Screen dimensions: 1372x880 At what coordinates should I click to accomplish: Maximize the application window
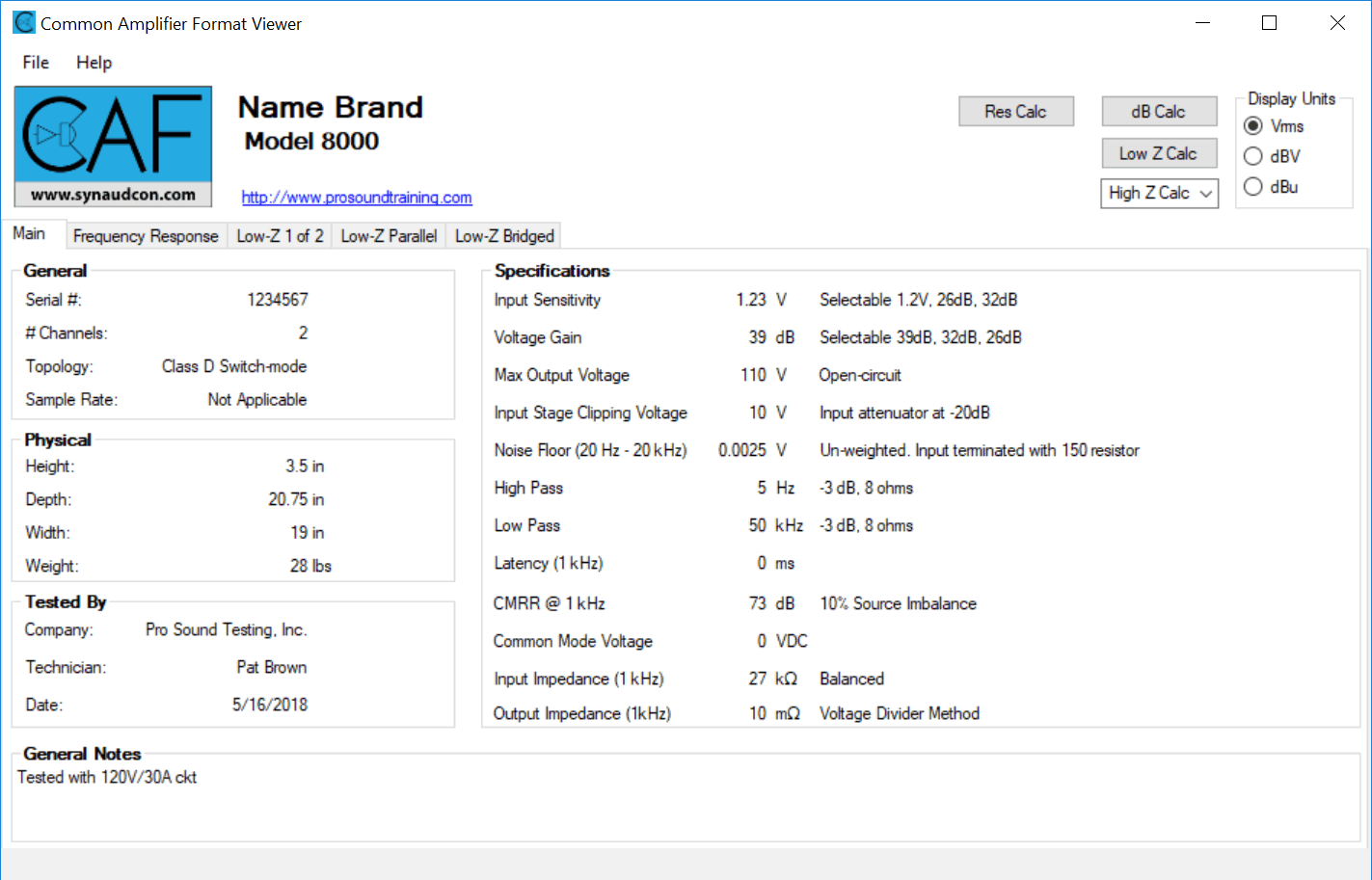[1269, 23]
